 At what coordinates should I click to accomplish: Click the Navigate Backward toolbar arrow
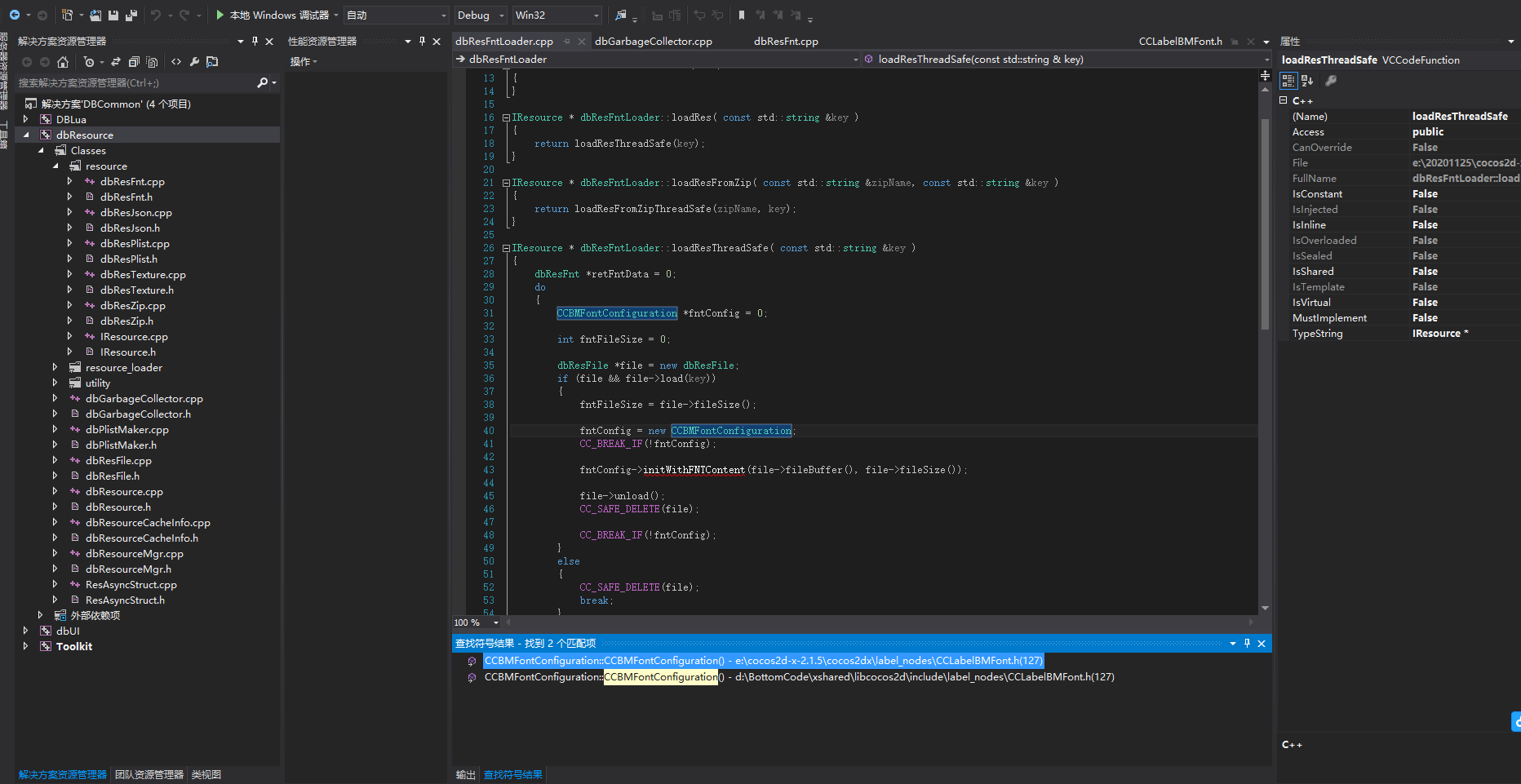(x=14, y=15)
